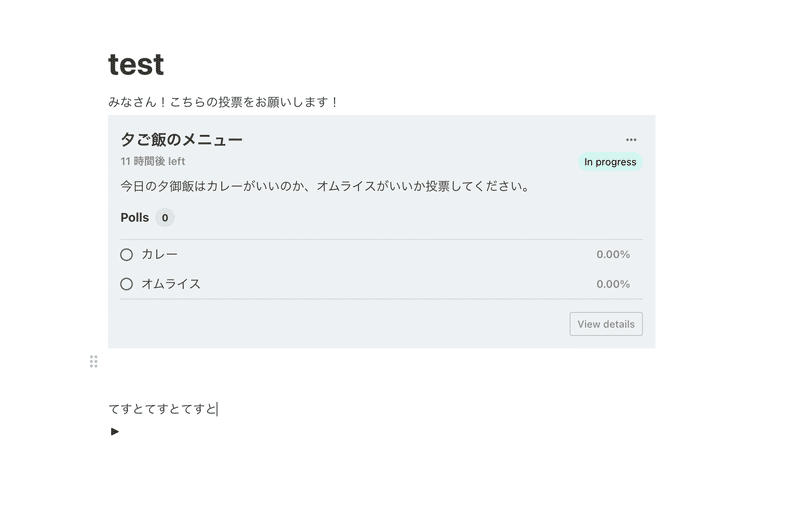800x509 pixels.
Task: Select the カレー radio option
Action: (x=127, y=254)
